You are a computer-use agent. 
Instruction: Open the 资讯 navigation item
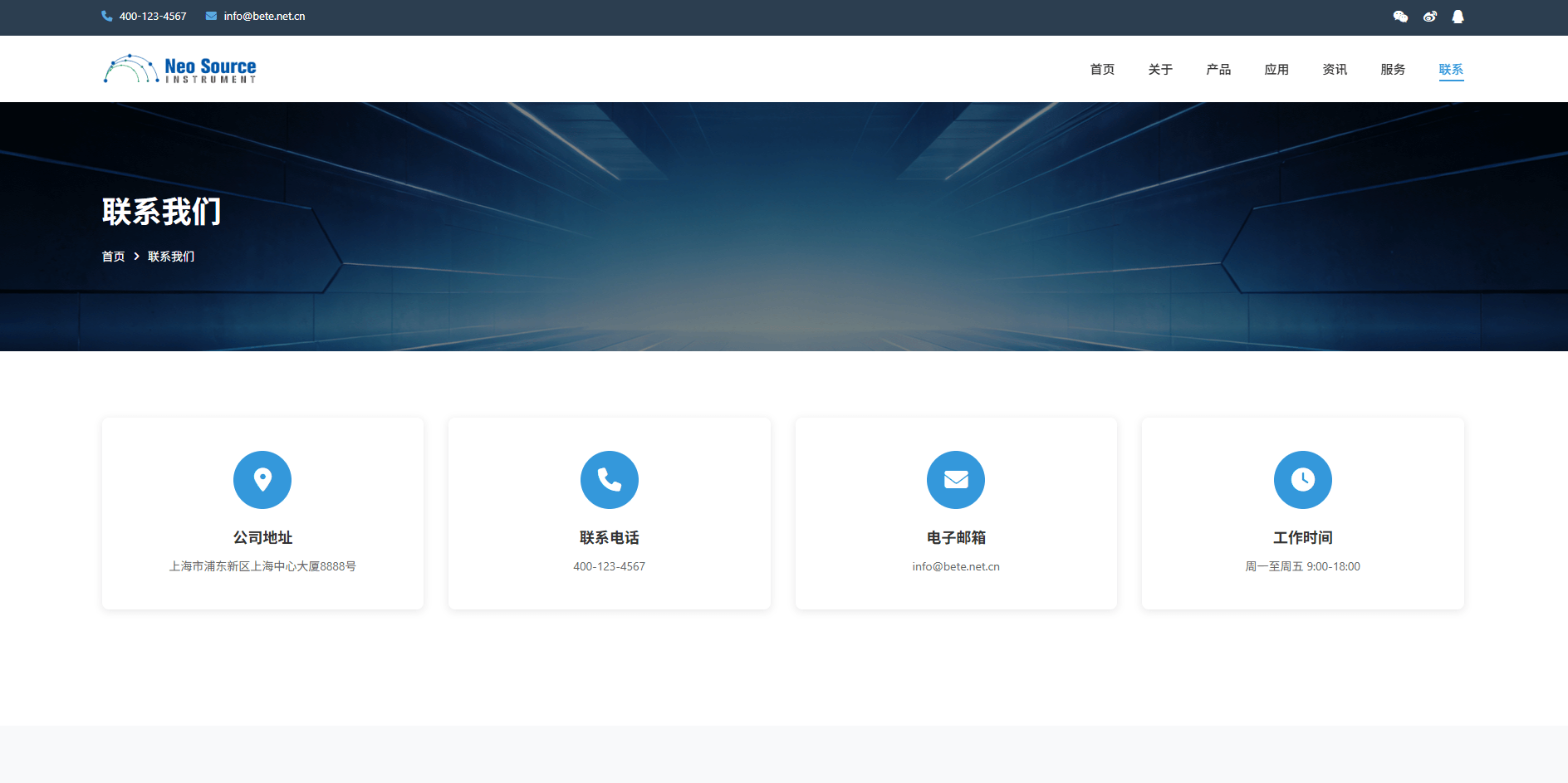(1335, 70)
